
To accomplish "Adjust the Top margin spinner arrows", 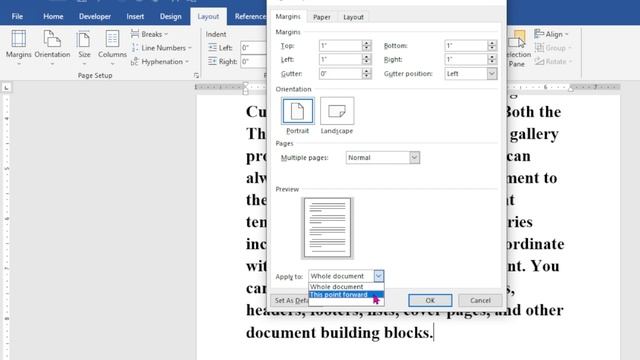I will pyautogui.click(x=367, y=46).
